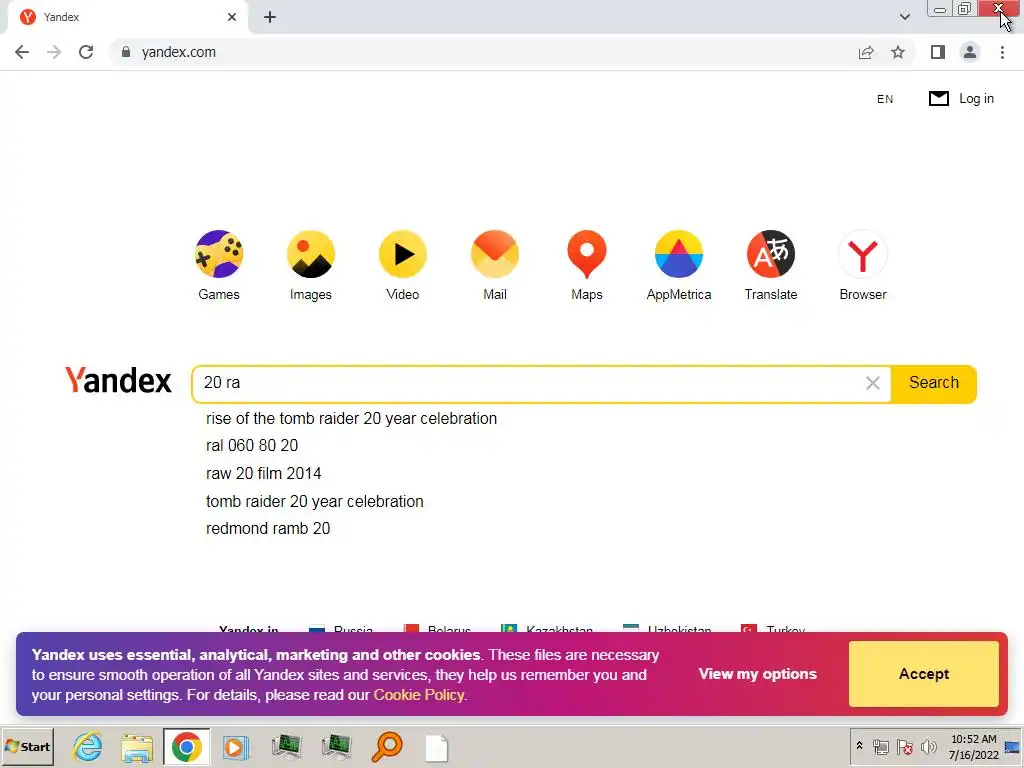Accept cookies in the banner

tap(923, 674)
